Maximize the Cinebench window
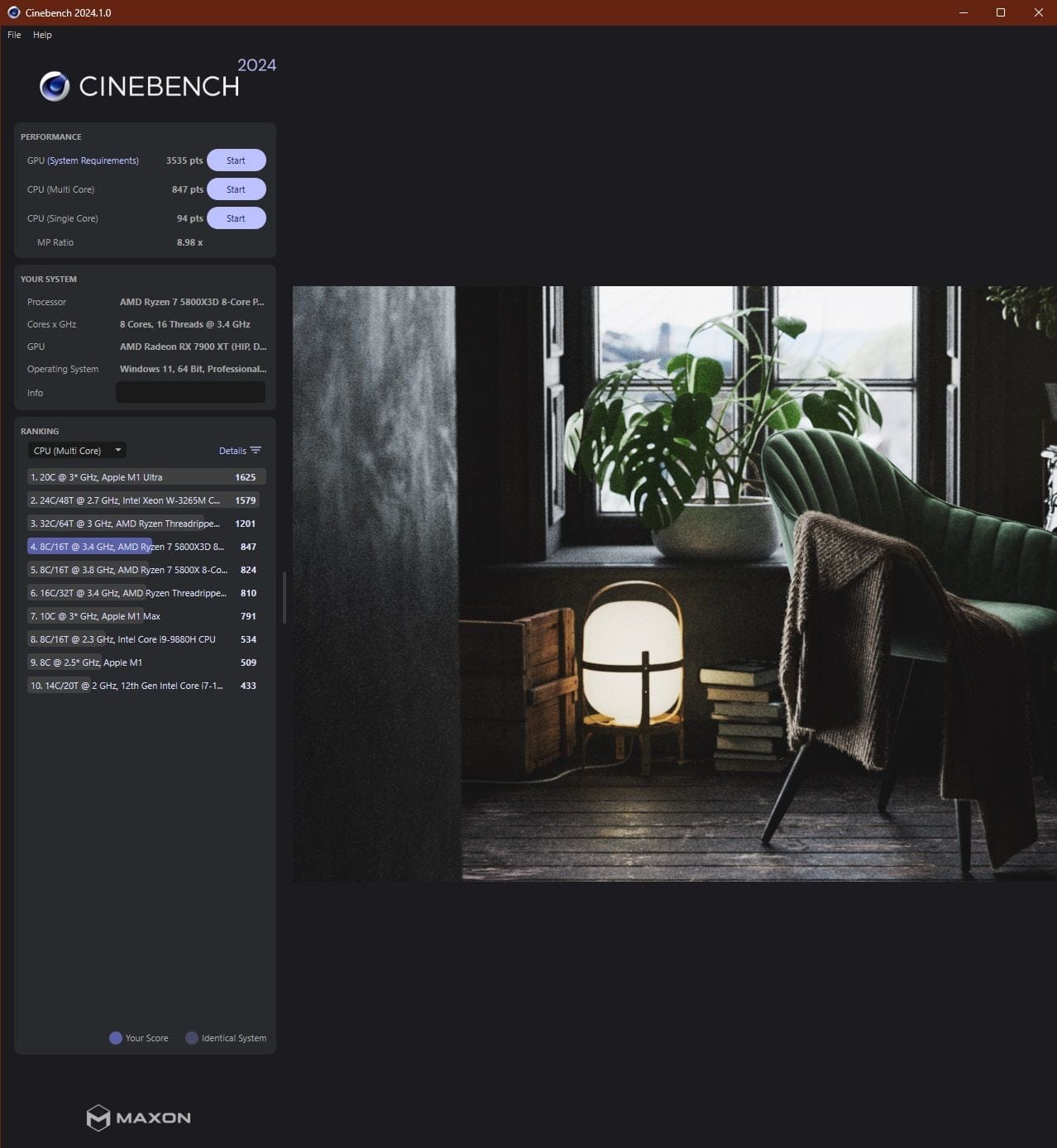Image resolution: width=1057 pixels, height=1148 pixels. point(1001,12)
